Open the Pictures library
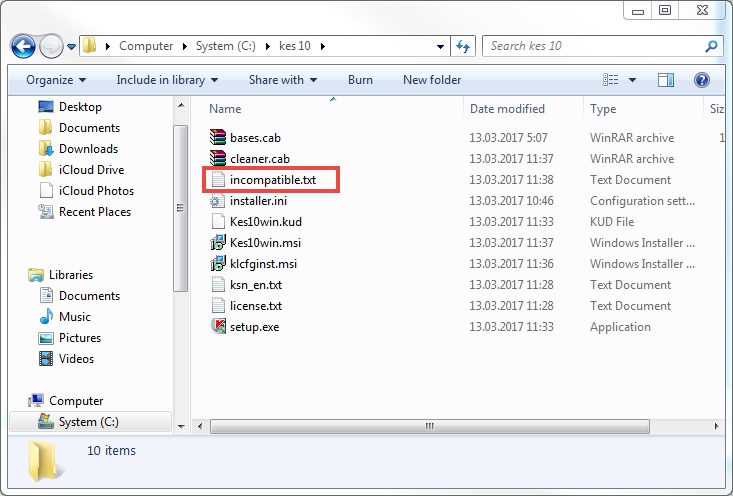Image resolution: width=733 pixels, height=496 pixels. pyautogui.click(x=70, y=338)
